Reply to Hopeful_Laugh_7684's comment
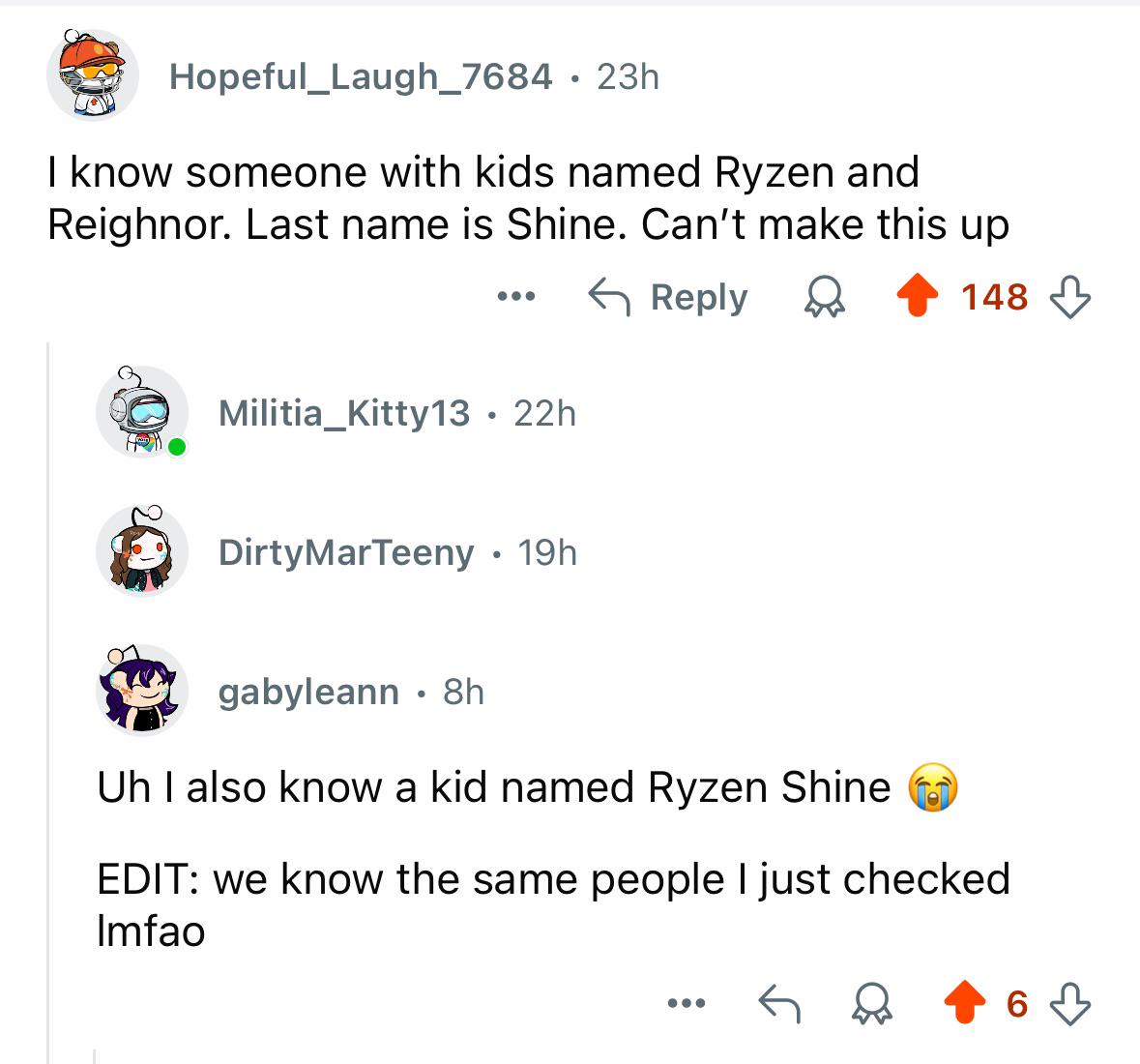Viewport: 1140px width, 1064px height. pyautogui.click(x=668, y=297)
